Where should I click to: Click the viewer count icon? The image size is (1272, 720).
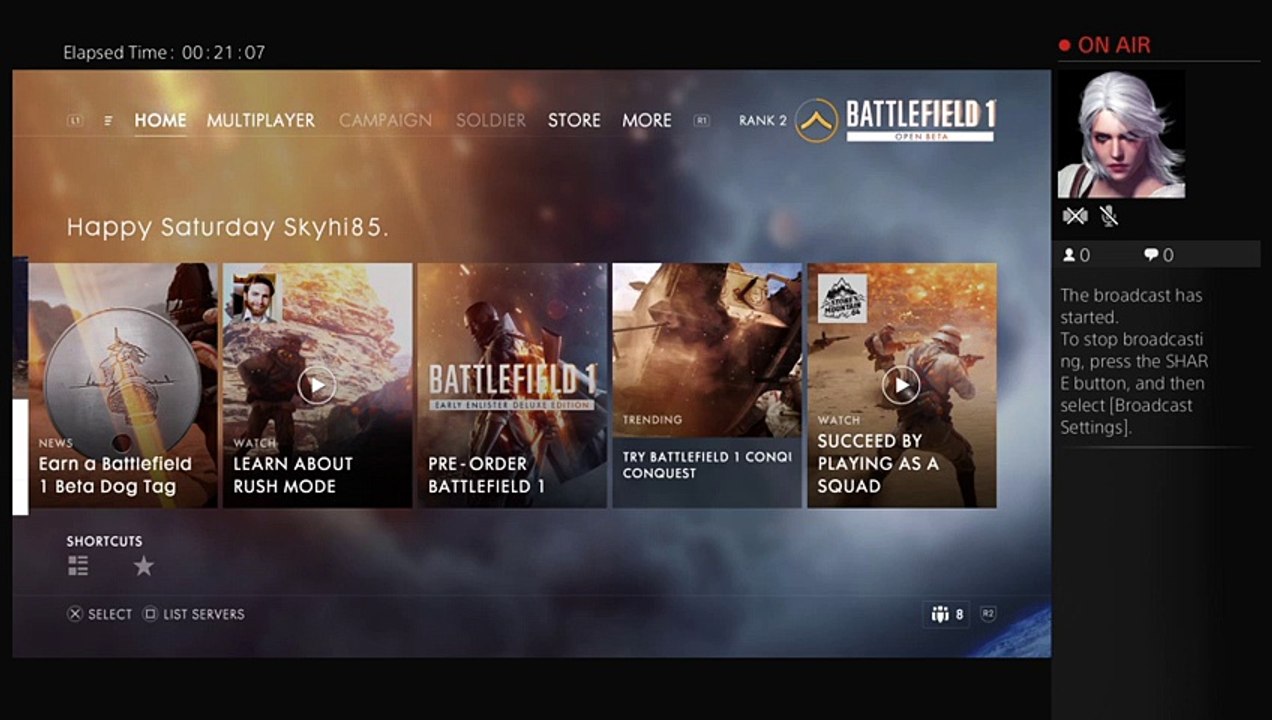click(x=1069, y=255)
